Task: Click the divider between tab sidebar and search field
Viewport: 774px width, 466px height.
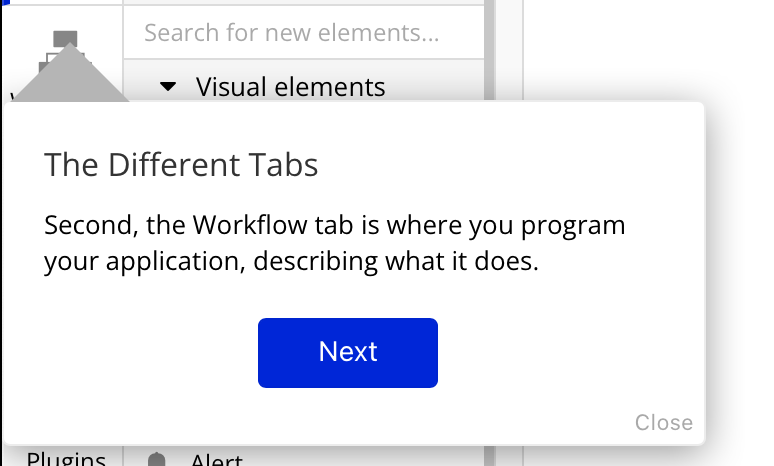Action: [123, 49]
